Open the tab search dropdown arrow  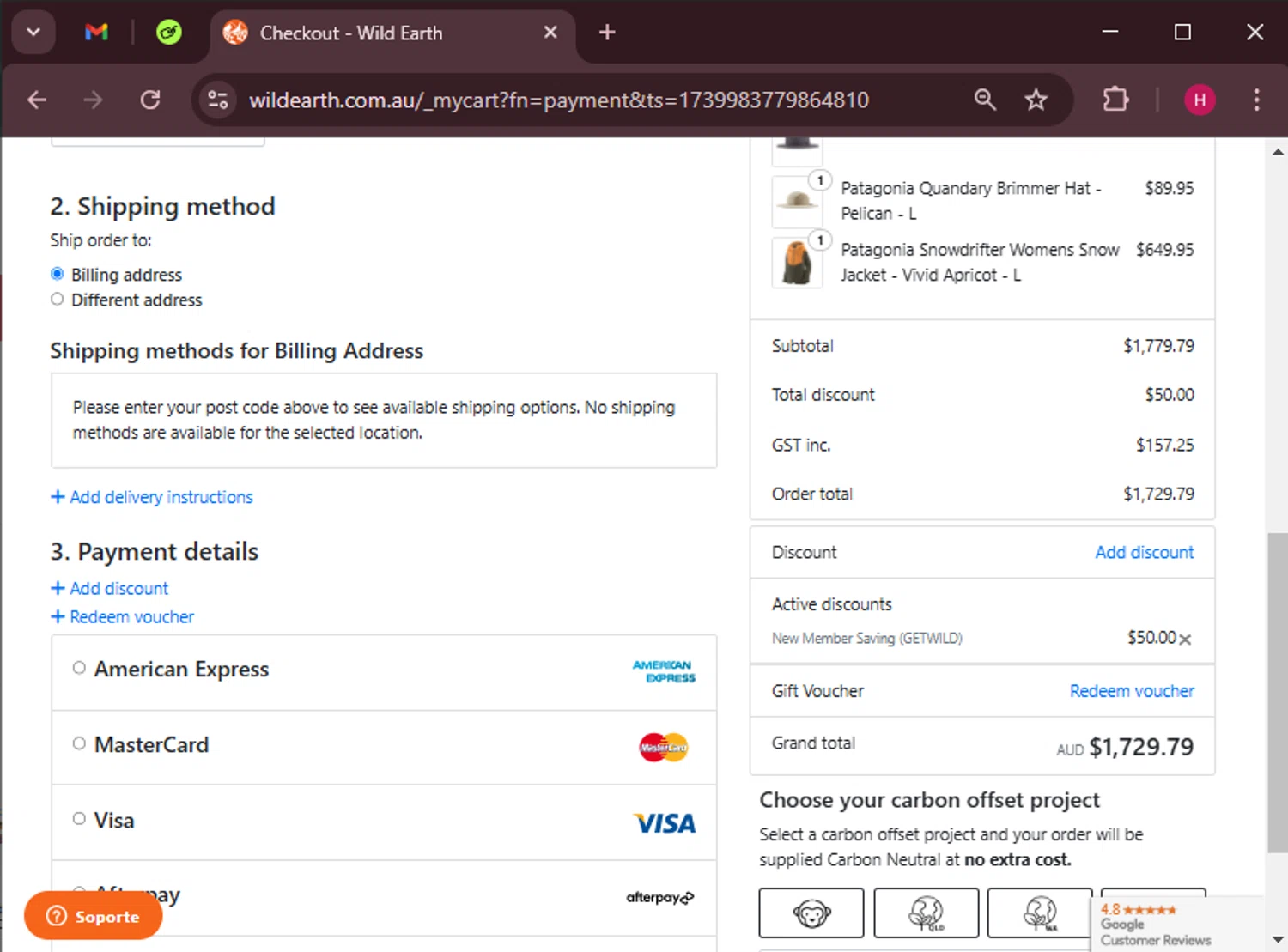tap(33, 33)
